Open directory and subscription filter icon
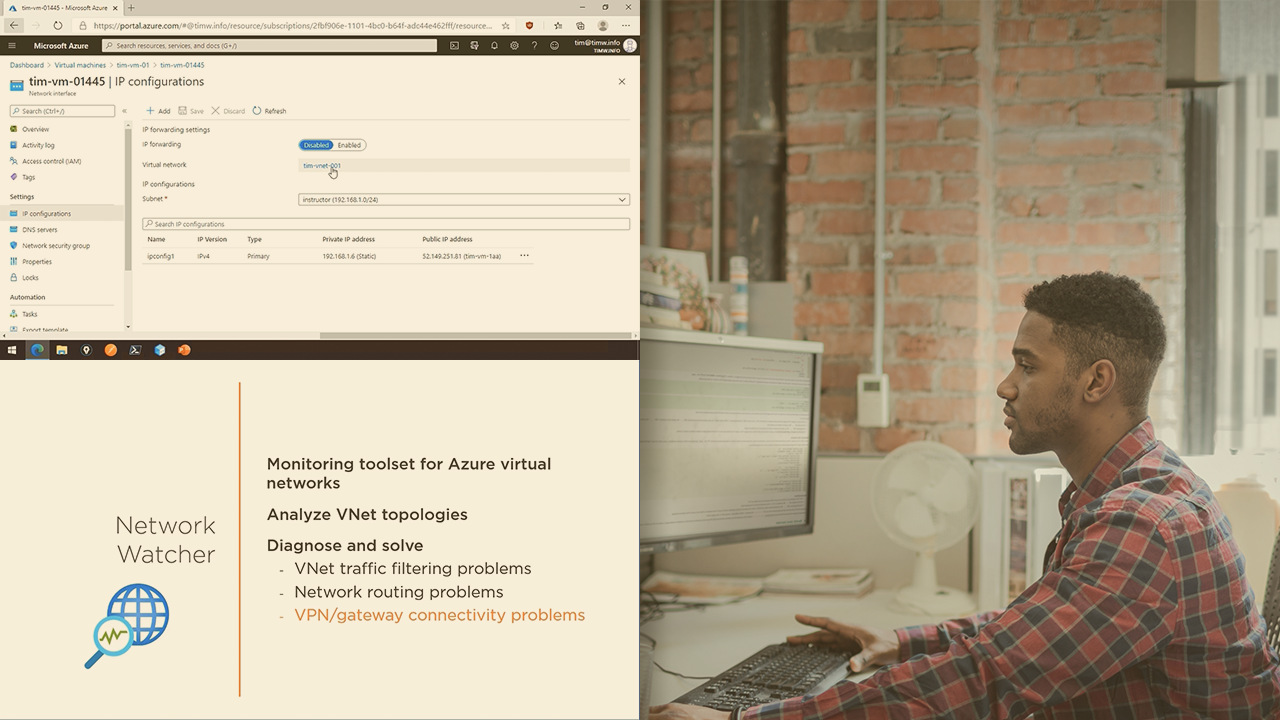Image resolution: width=1280 pixels, height=720 pixels. coord(474,45)
